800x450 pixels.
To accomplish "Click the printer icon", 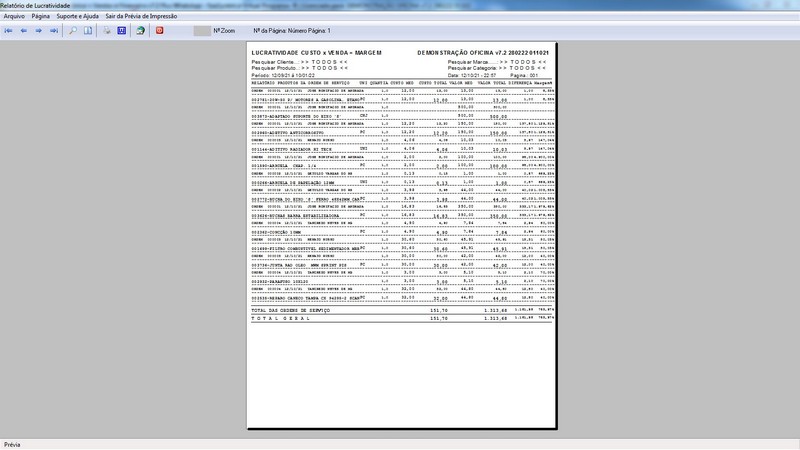I will point(107,31).
